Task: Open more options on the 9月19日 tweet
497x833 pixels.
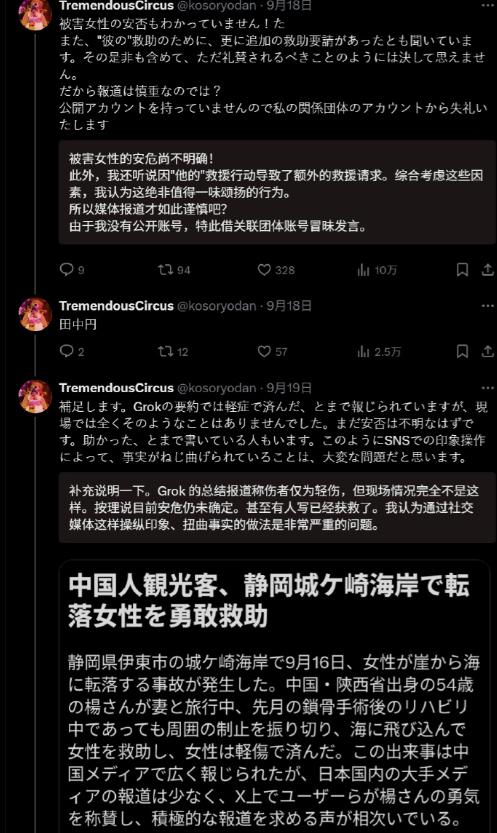Action: tap(487, 387)
